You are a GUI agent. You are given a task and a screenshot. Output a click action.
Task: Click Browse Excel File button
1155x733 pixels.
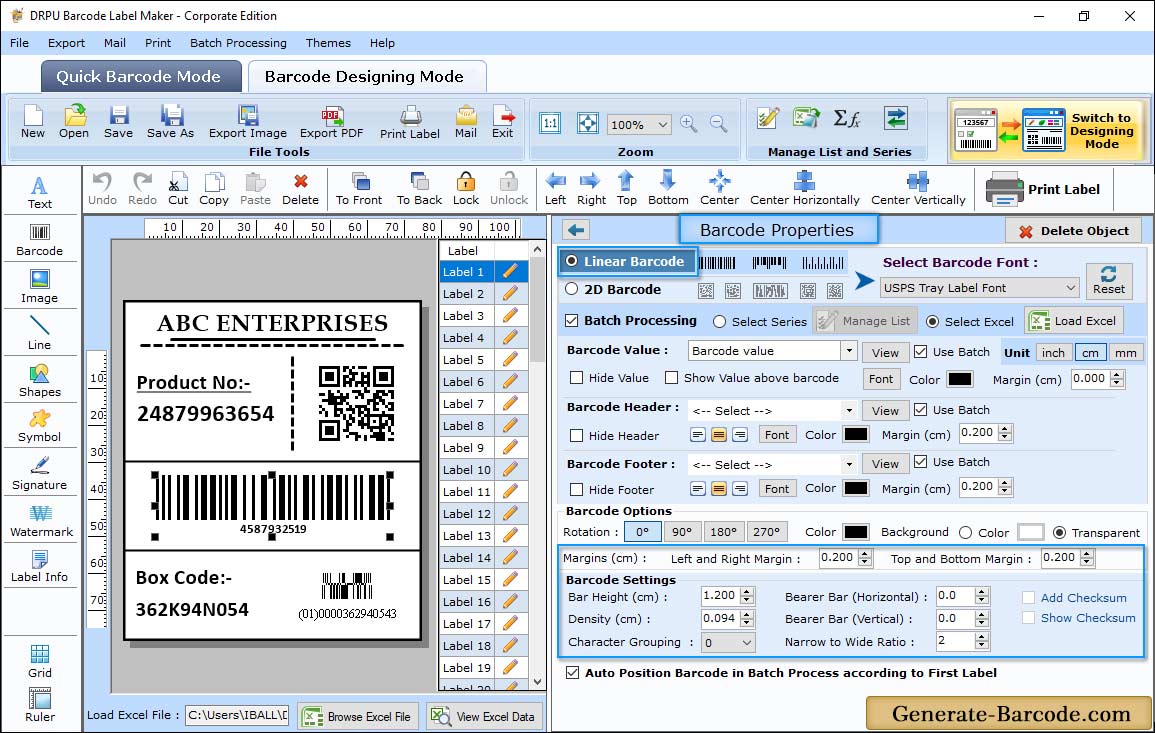pyautogui.click(x=358, y=716)
